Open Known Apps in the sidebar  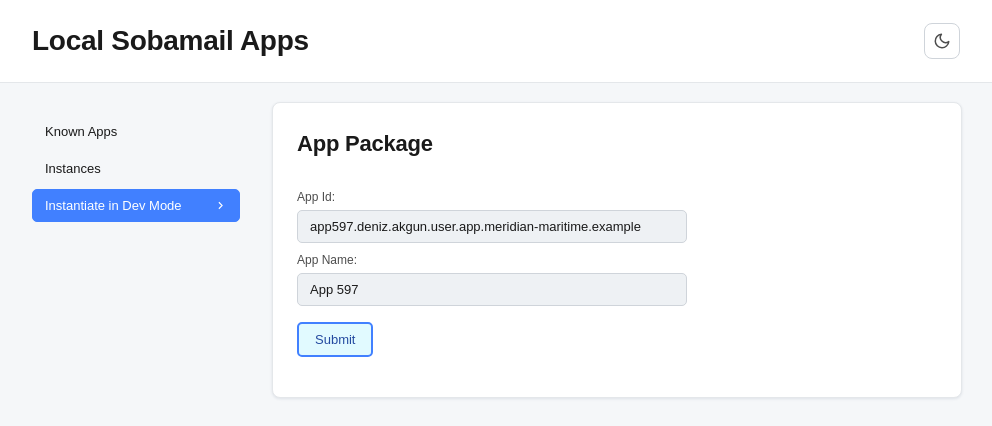pyautogui.click(x=136, y=132)
